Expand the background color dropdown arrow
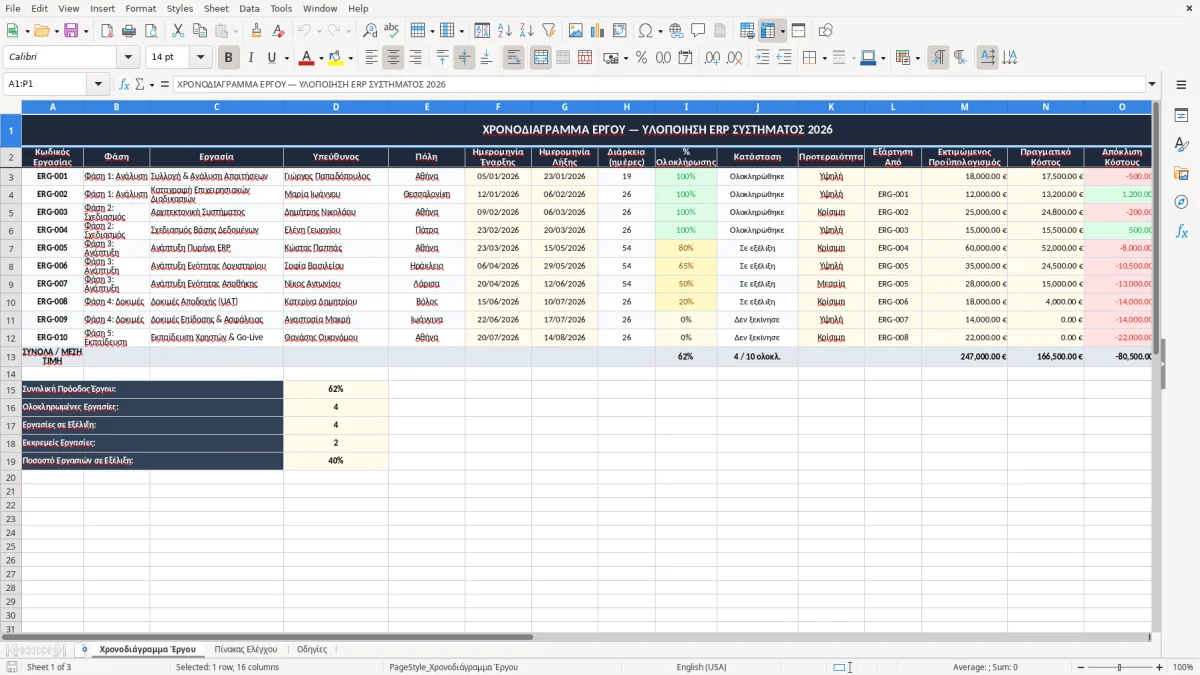Screen dimensions: 1200x675 tap(351, 58)
